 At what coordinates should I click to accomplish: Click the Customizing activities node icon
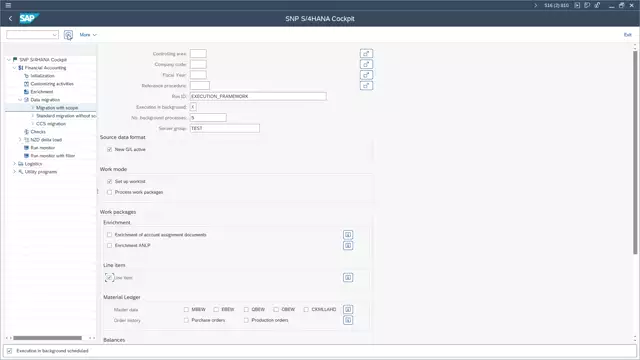[x=27, y=84]
